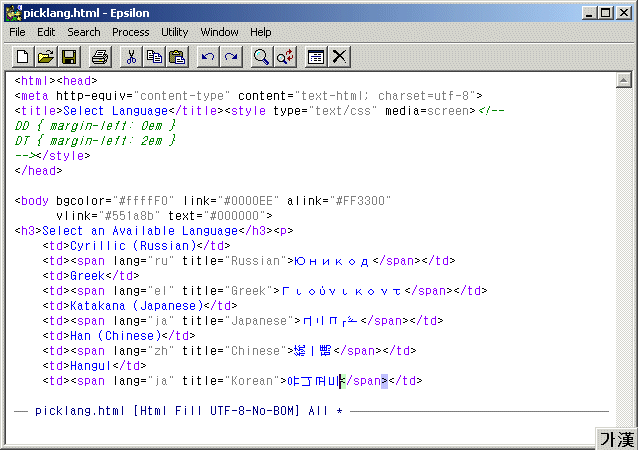Click the mode line text picklang.html

coord(80,411)
